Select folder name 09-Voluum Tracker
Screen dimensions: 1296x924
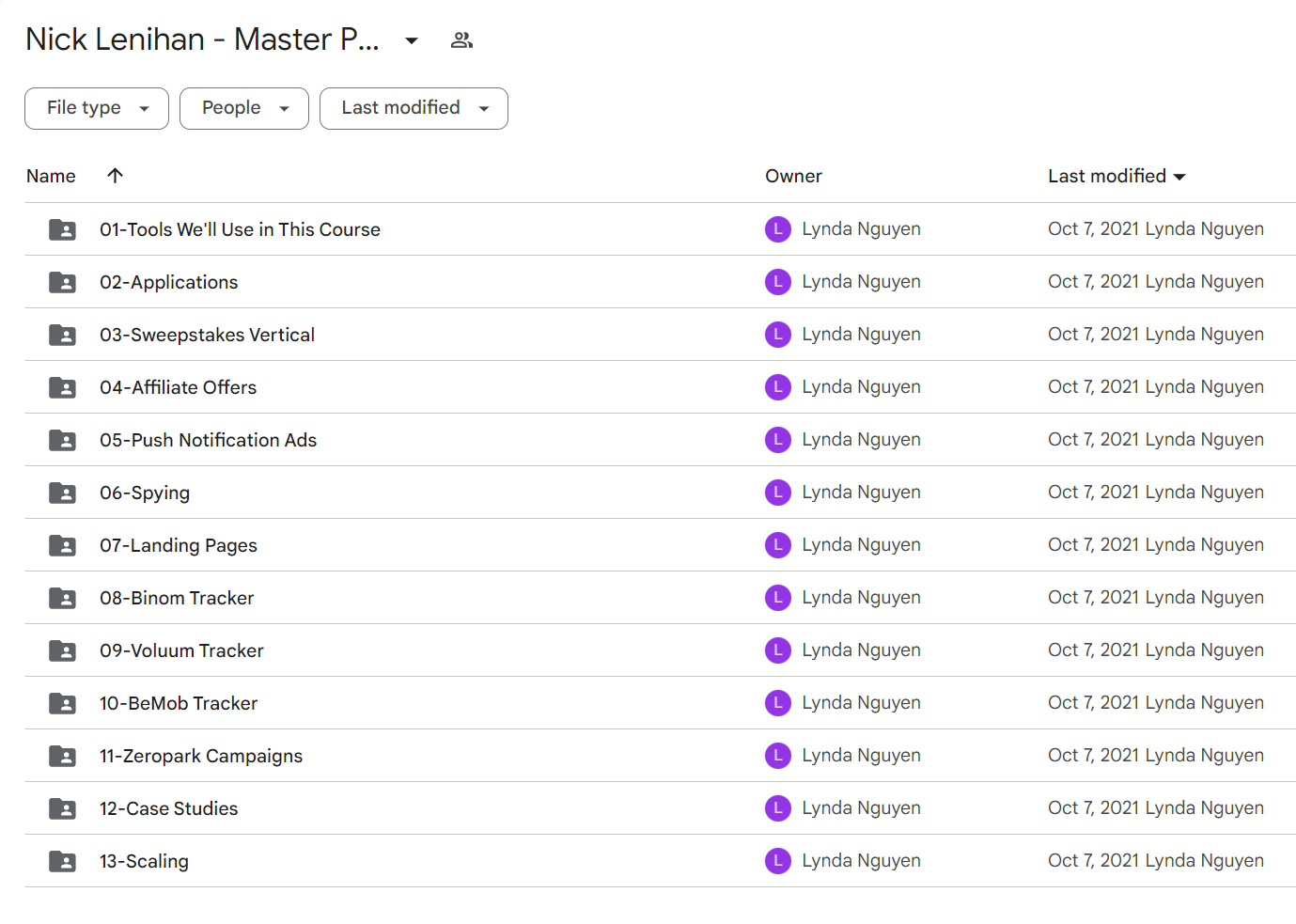pyautogui.click(x=181, y=650)
